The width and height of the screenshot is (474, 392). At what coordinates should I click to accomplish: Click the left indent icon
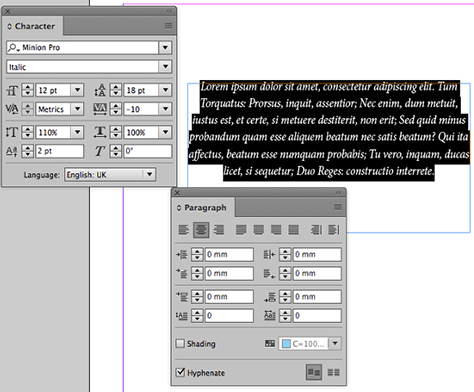pos(182,255)
